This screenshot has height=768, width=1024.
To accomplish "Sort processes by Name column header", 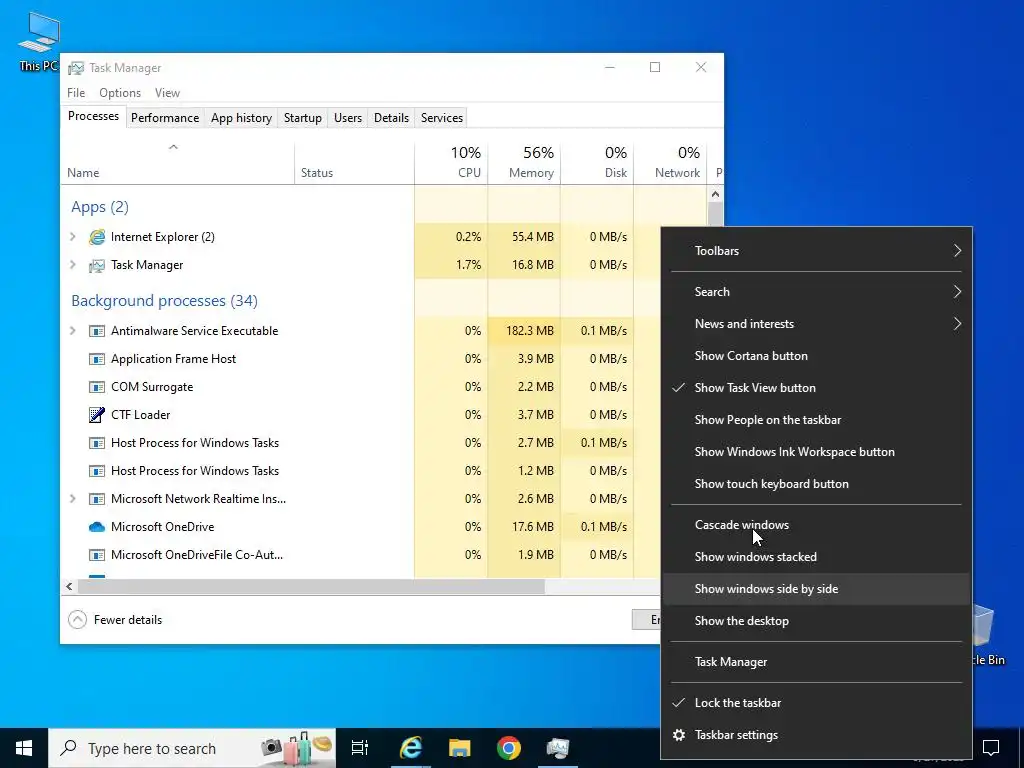I will [178, 163].
